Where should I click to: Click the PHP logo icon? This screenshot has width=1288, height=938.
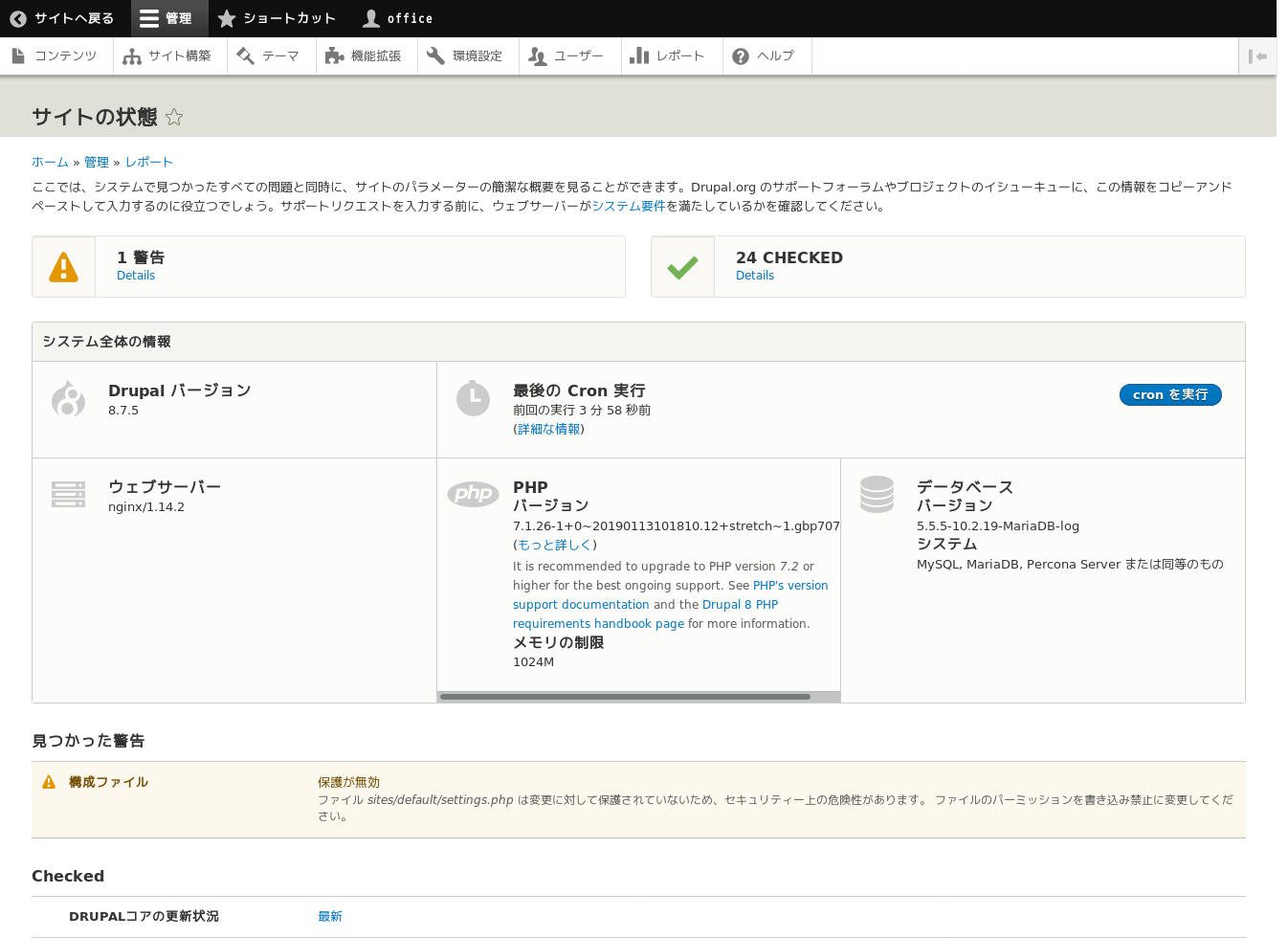[473, 494]
